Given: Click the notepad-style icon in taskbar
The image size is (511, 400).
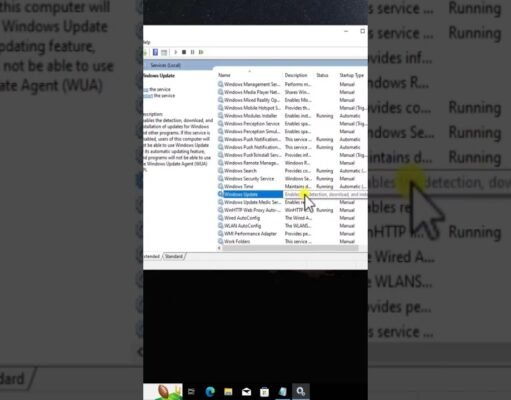Looking at the screenshot, I should point(283,392).
